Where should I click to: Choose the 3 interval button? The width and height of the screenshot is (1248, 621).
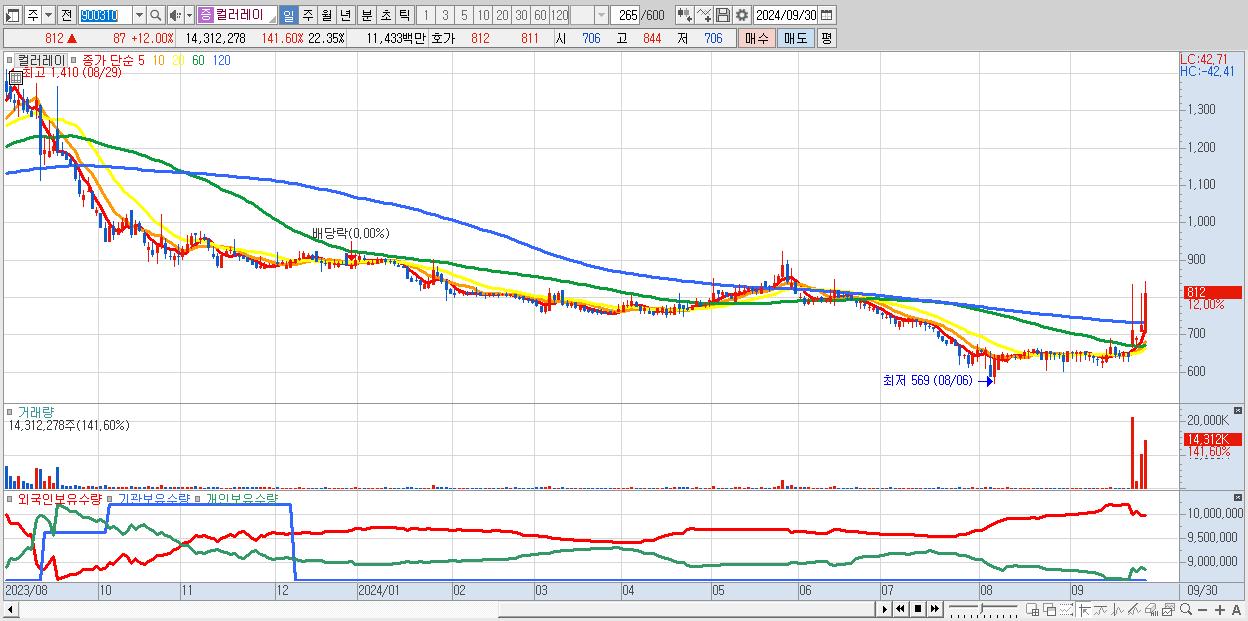[444, 15]
